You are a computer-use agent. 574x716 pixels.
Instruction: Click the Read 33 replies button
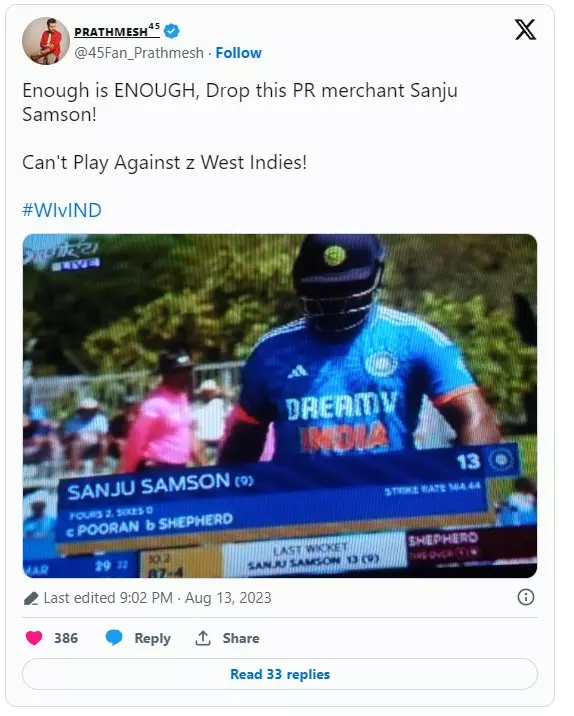(x=280, y=674)
